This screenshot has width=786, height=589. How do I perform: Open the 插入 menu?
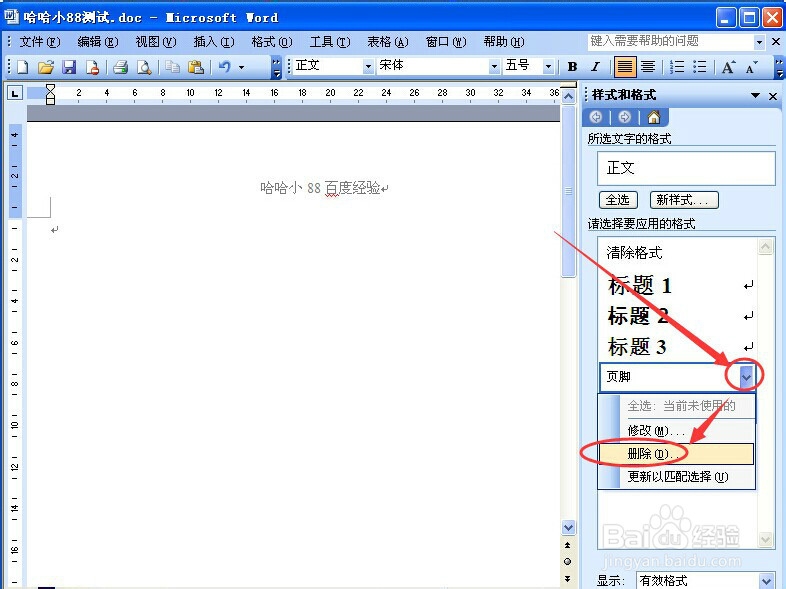pos(214,42)
